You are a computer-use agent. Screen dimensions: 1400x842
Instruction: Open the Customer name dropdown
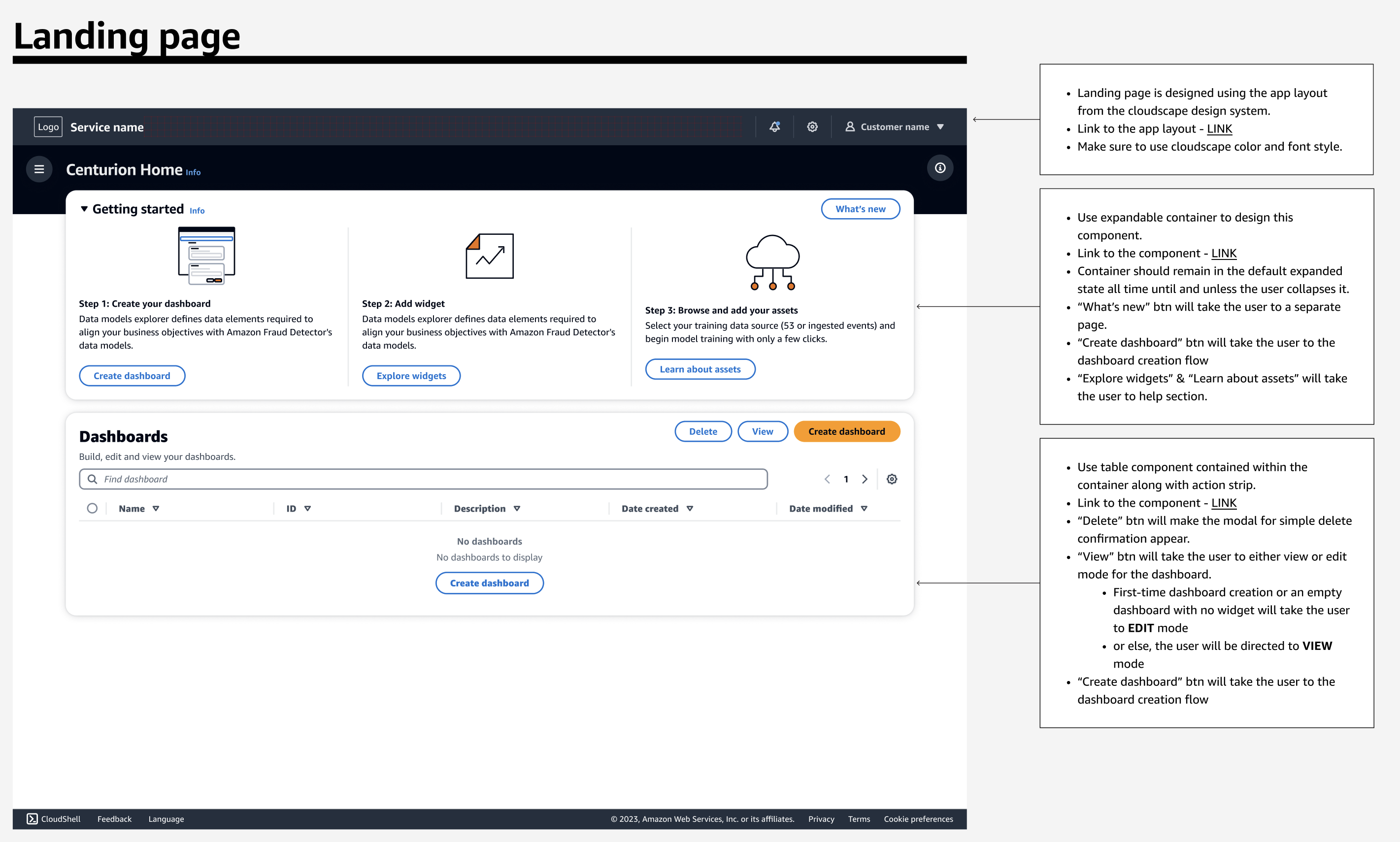pyautogui.click(x=941, y=127)
